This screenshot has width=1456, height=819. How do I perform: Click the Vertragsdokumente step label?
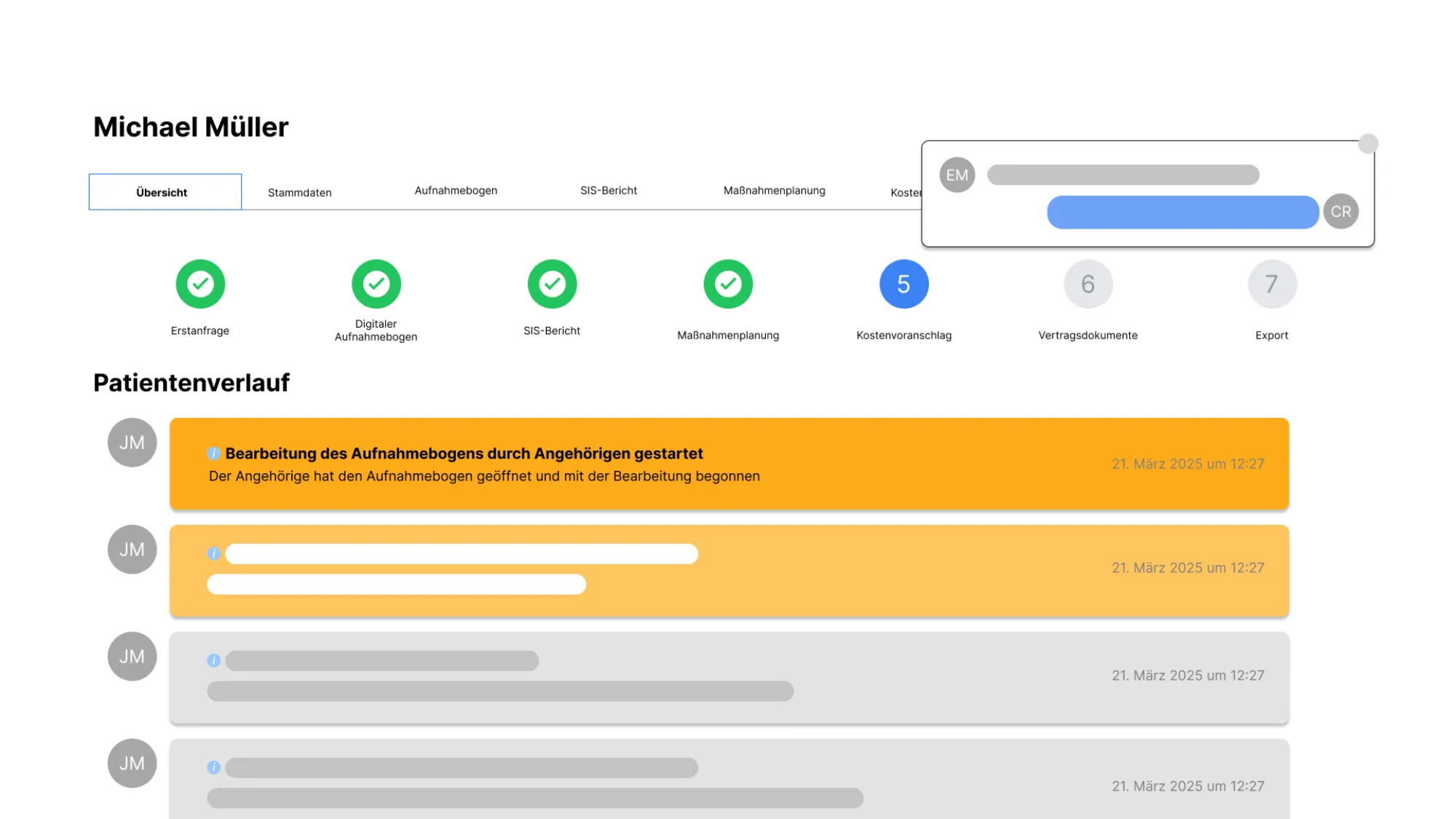point(1088,335)
